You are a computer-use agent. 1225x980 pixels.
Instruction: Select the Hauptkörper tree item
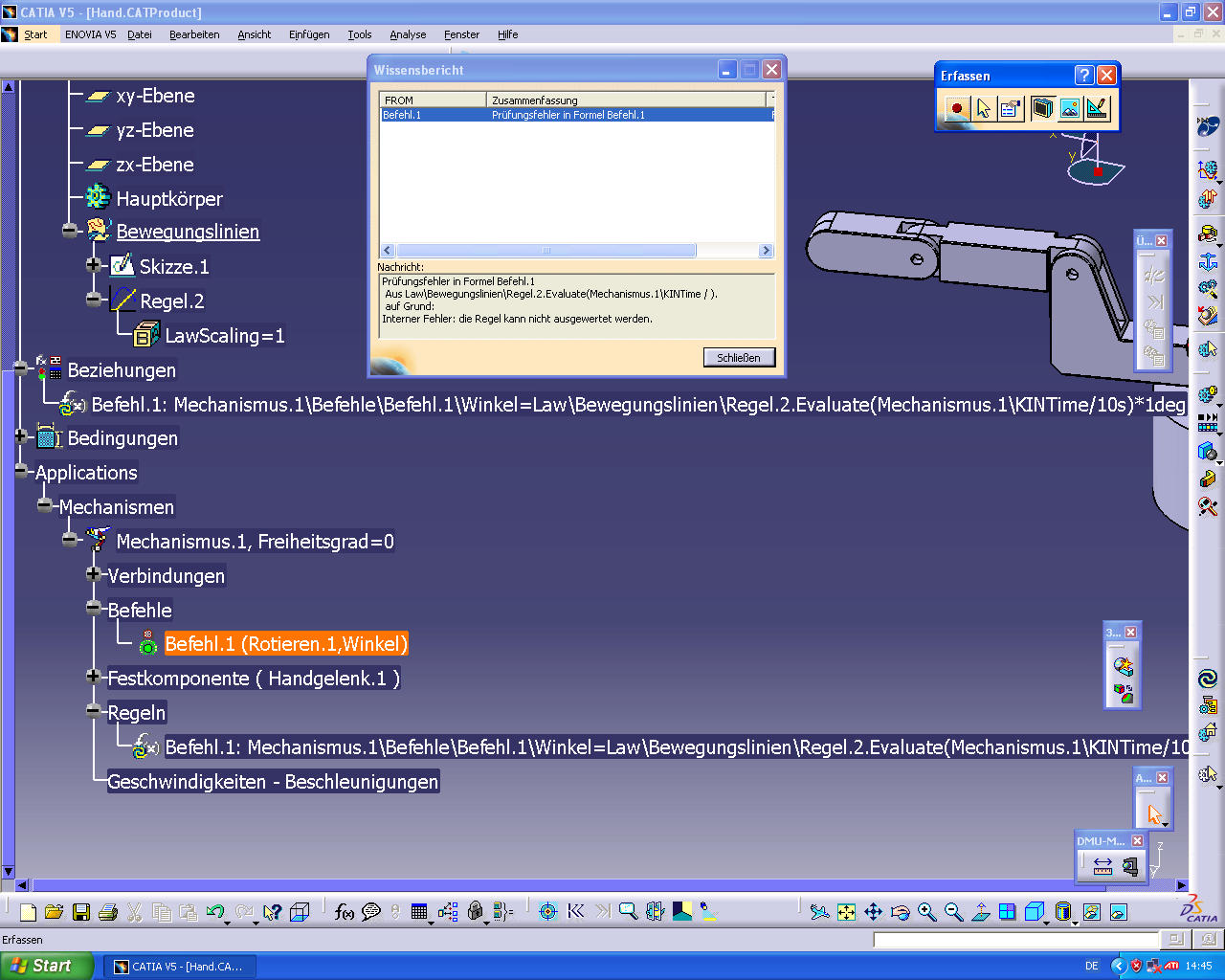[169, 199]
